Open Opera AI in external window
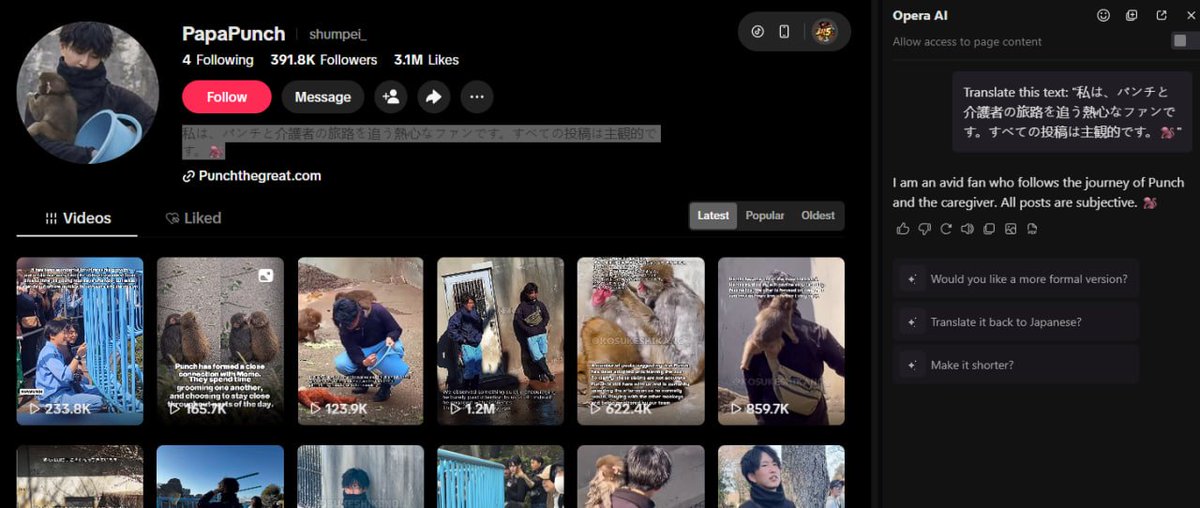Viewport: 1200px width, 508px height. point(1161,16)
